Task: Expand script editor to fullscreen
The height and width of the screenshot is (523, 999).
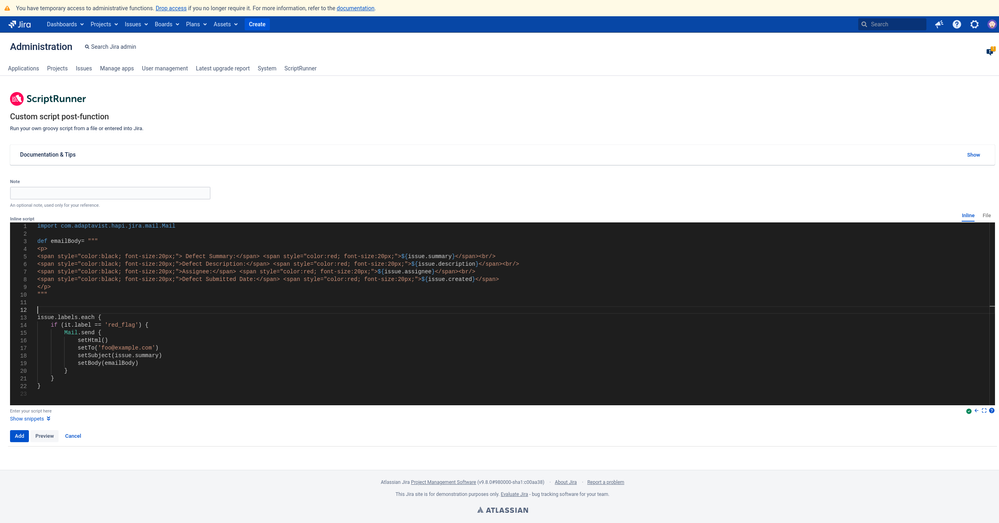Action: [984, 411]
